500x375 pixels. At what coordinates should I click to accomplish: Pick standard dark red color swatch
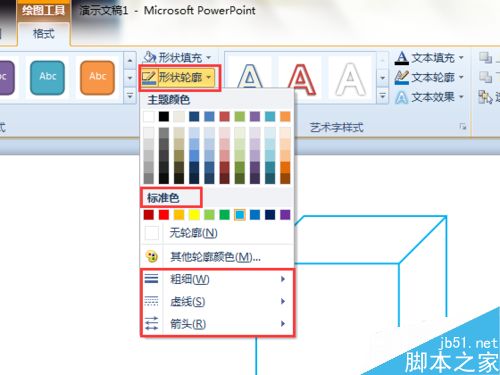[x=149, y=215]
